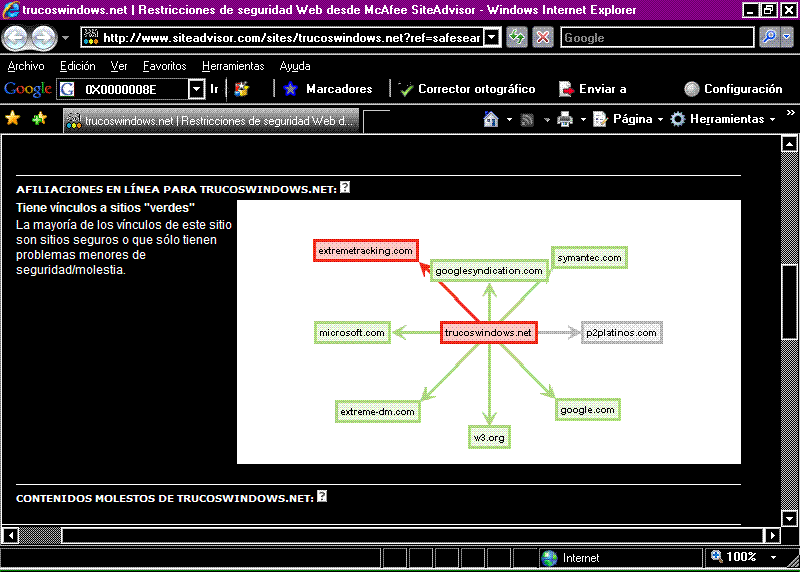
Task: Select the trucoswindows.net tab
Action: pos(213,121)
